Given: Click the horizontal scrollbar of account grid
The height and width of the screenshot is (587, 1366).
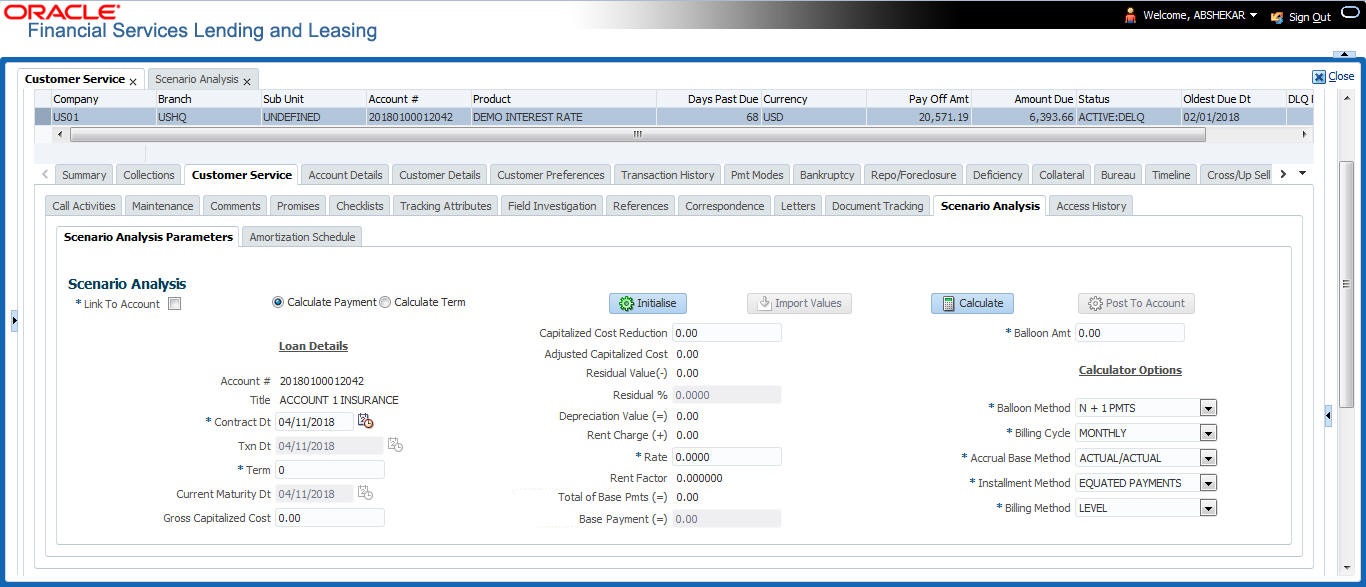Looking at the screenshot, I should (x=636, y=133).
